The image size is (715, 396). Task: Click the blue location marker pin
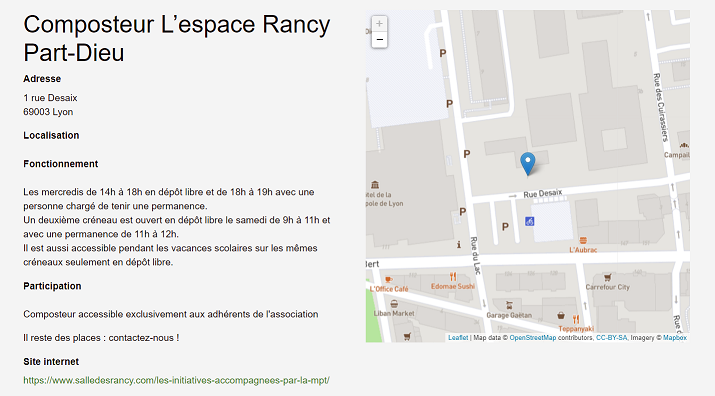528,164
